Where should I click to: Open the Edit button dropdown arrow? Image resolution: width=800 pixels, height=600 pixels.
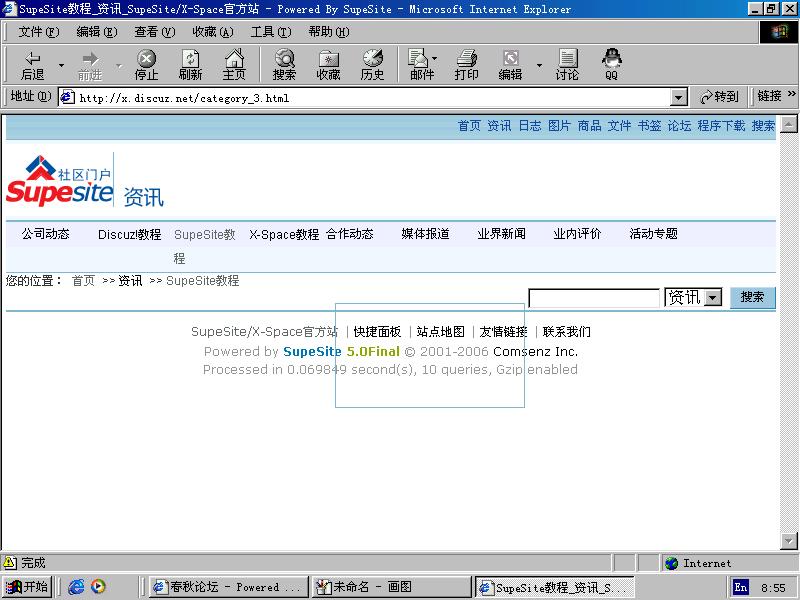tap(539, 65)
